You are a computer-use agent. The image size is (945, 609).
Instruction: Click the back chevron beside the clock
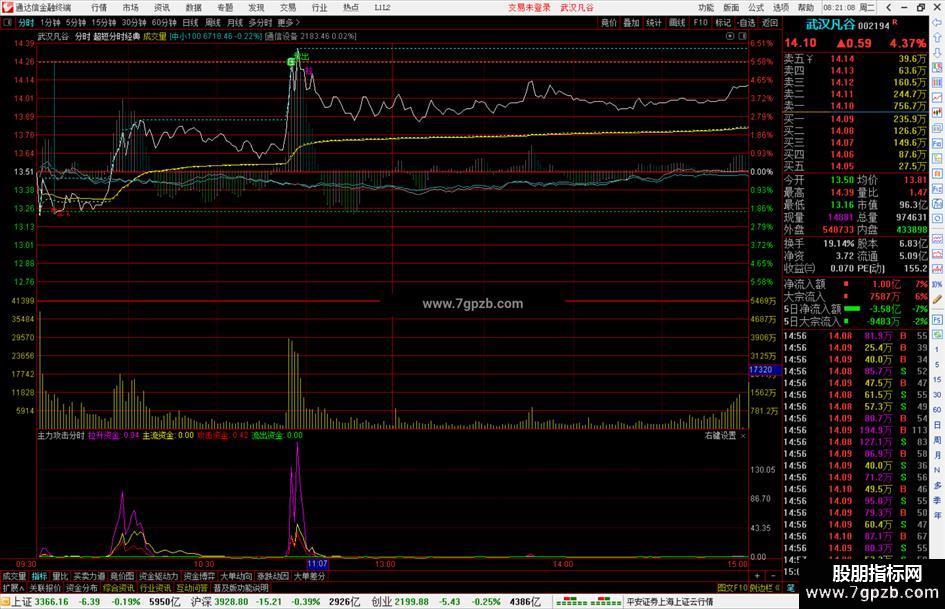pos(888,8)
